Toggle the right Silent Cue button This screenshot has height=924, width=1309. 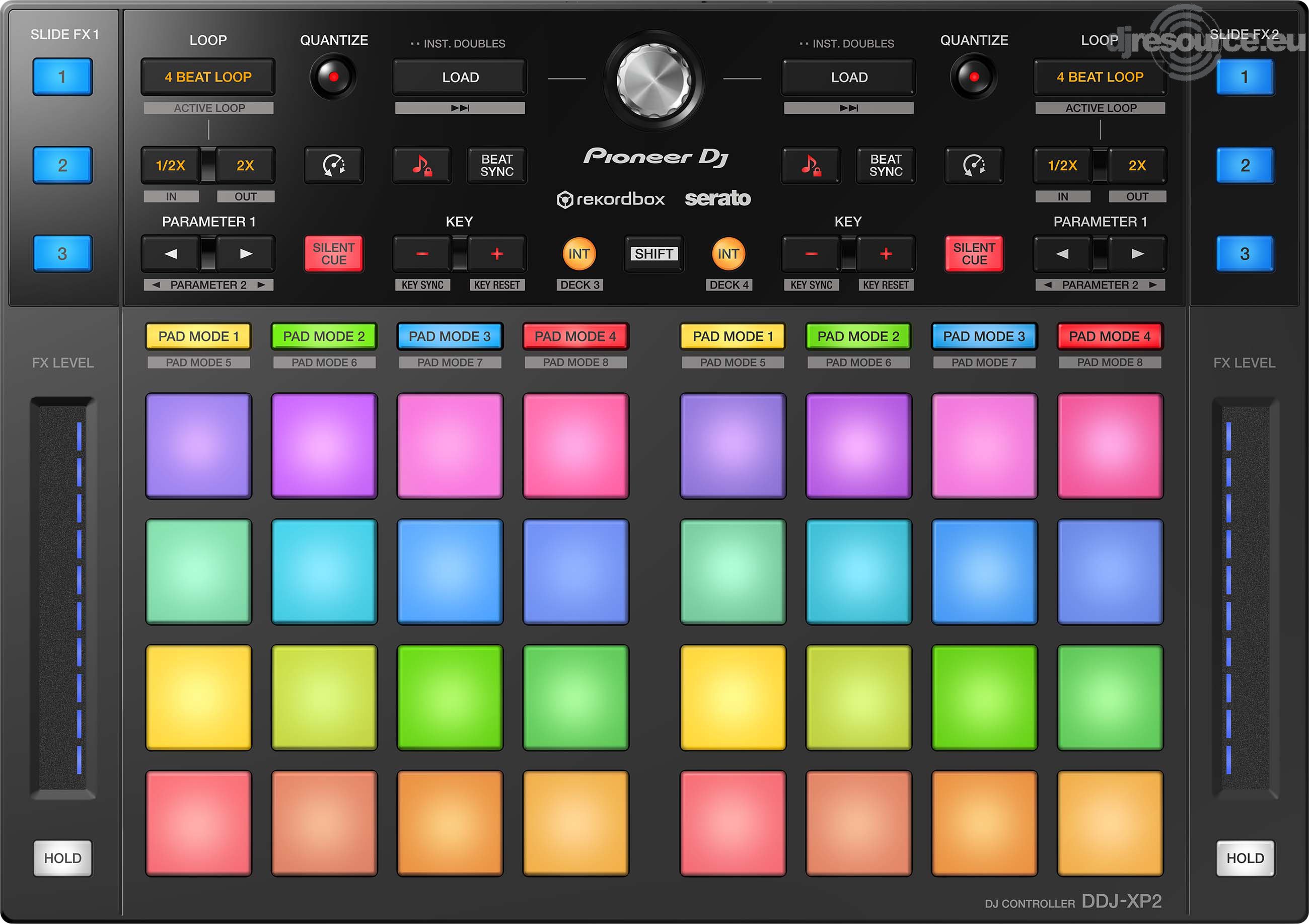tap(974, 254)
